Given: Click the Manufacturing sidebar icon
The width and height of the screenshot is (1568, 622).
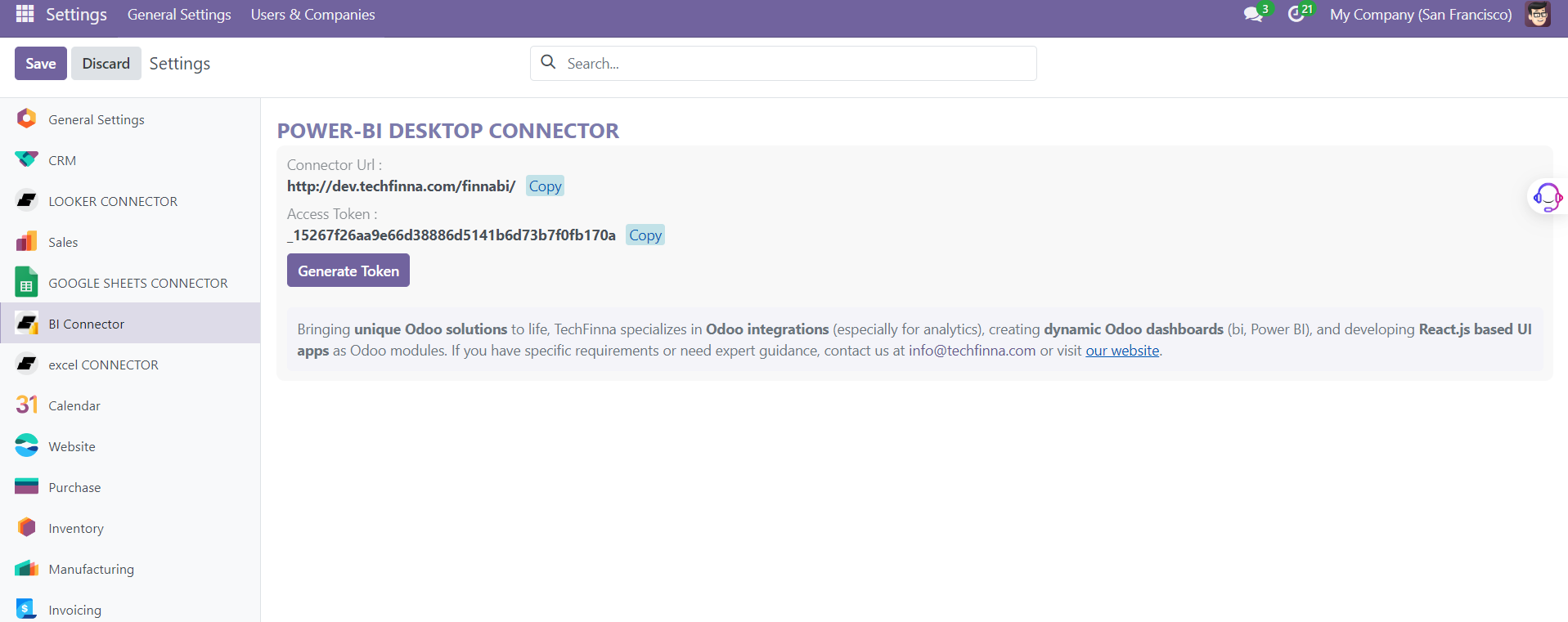Looking at the screenshot, I should 26,568.
